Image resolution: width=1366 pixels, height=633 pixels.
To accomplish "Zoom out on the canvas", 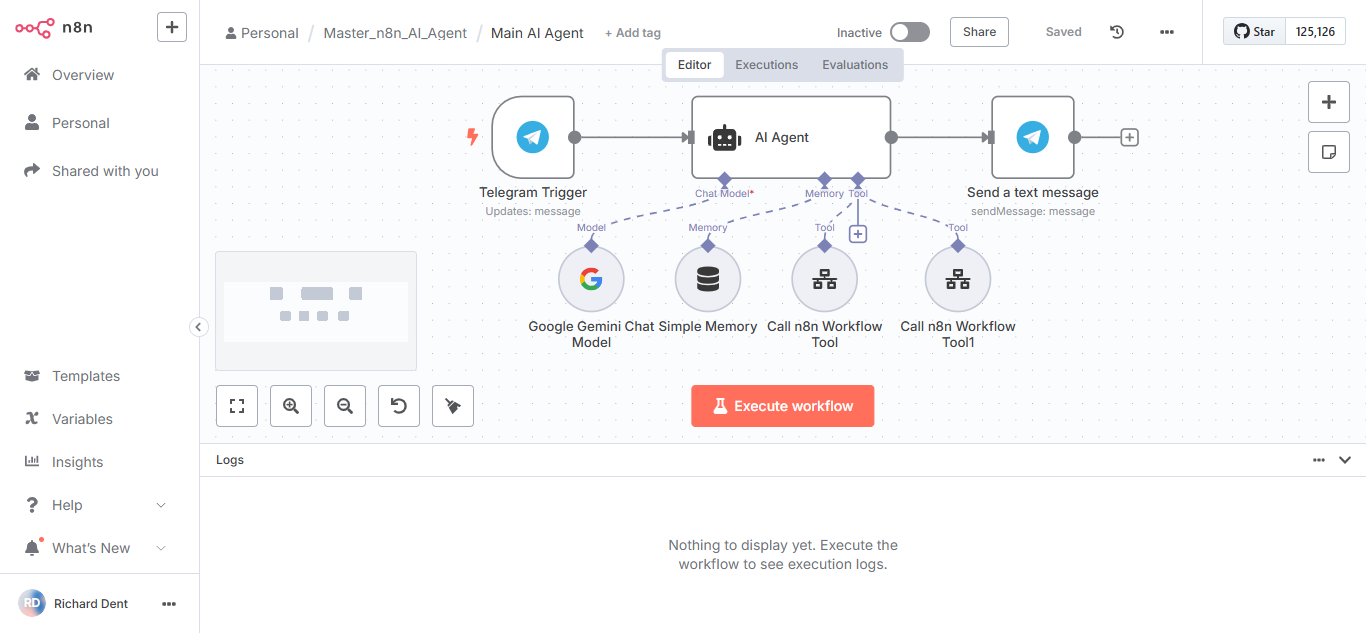I will click(345, 406).
